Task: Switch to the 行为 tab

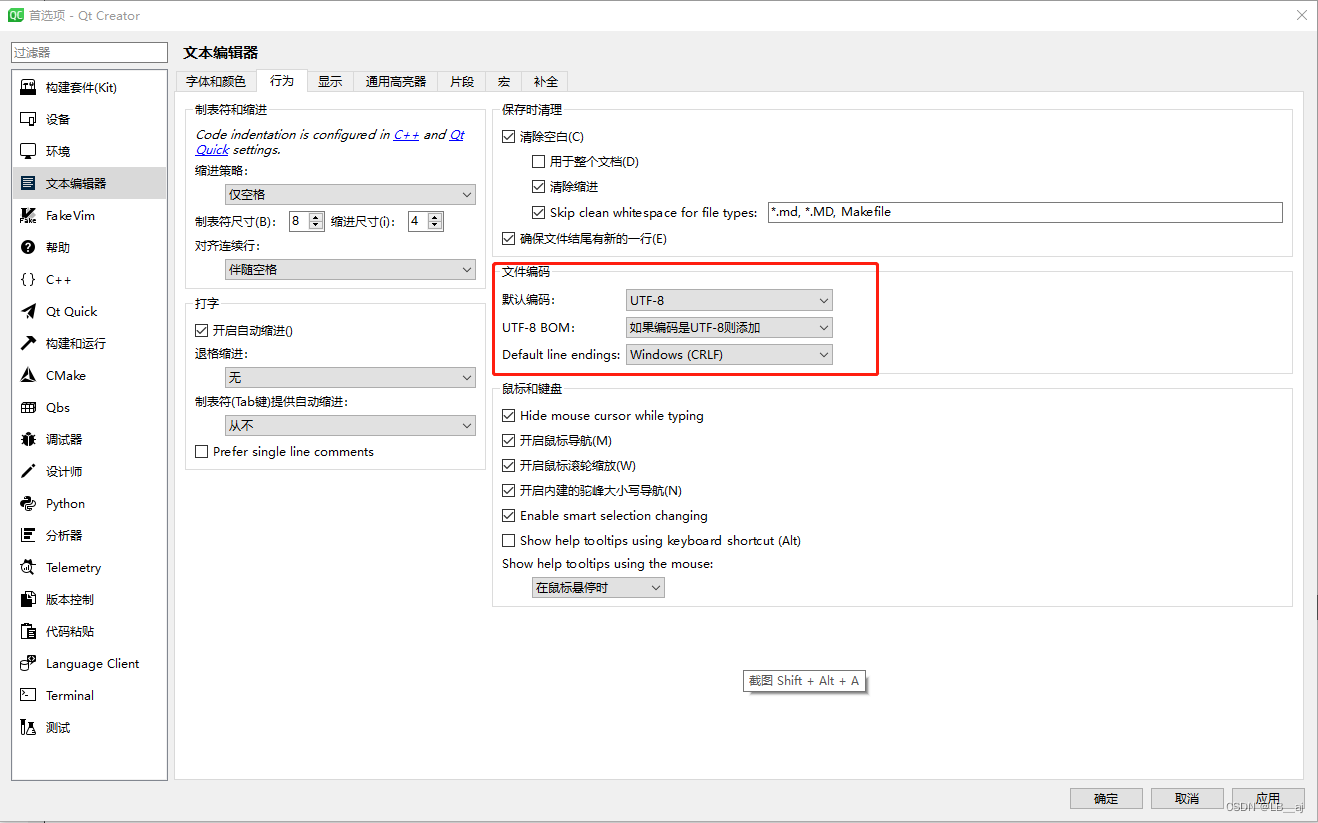Action: click(x=281, y=80)
